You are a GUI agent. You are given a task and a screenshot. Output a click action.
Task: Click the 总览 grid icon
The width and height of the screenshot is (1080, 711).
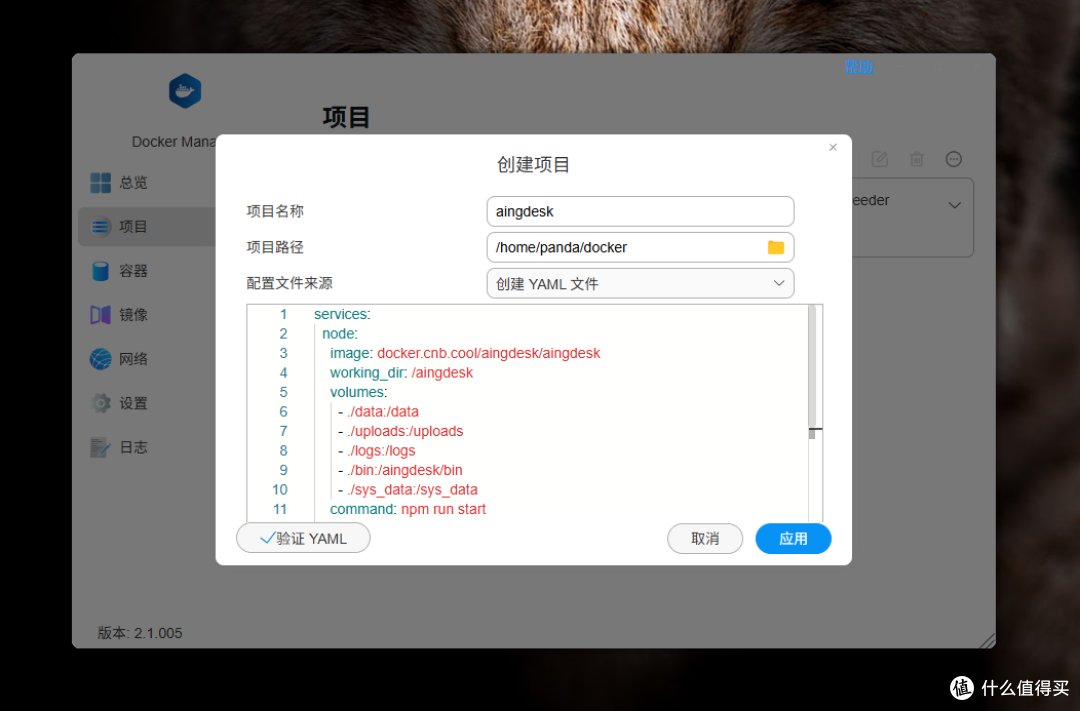pos(101,183)
